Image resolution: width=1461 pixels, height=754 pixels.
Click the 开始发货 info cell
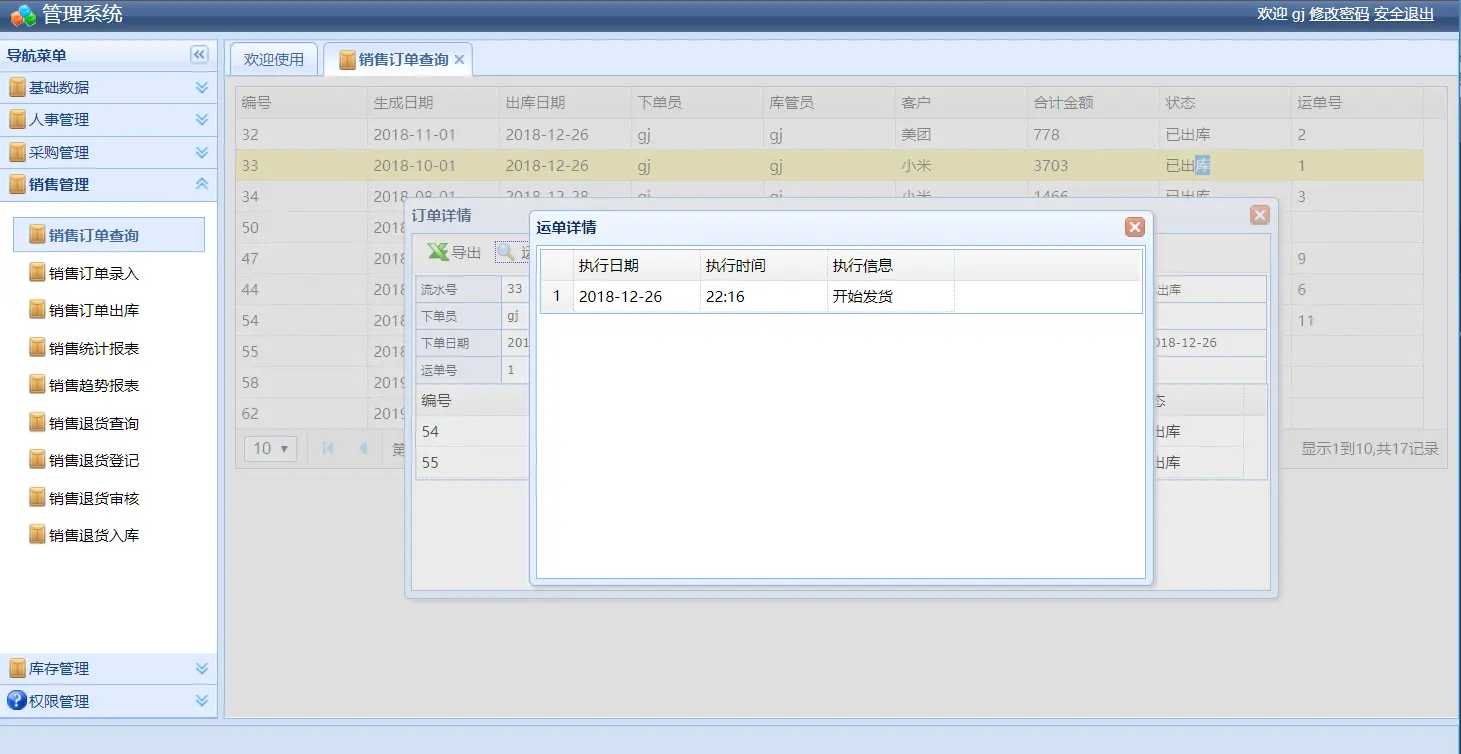(891, 296)
